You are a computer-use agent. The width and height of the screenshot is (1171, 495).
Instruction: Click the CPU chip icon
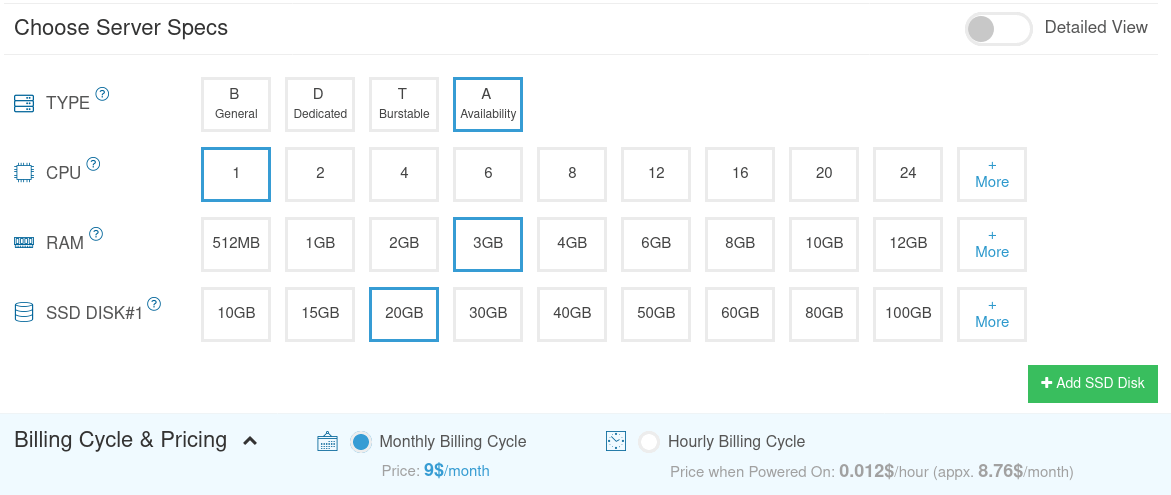[x=24, y=173]
